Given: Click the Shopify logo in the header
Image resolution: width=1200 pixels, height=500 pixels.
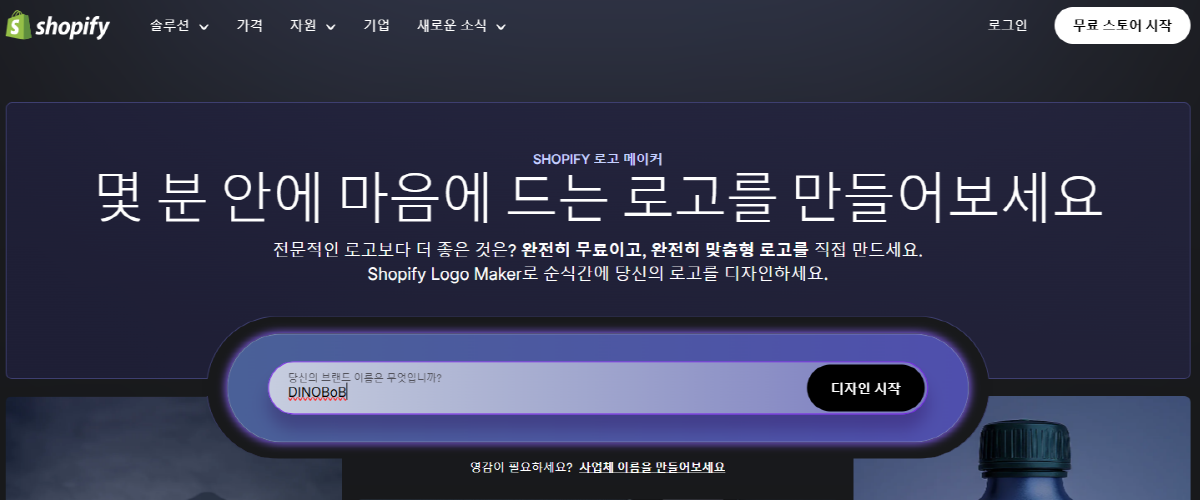Looking at the screenshot, I should (58, 26).
